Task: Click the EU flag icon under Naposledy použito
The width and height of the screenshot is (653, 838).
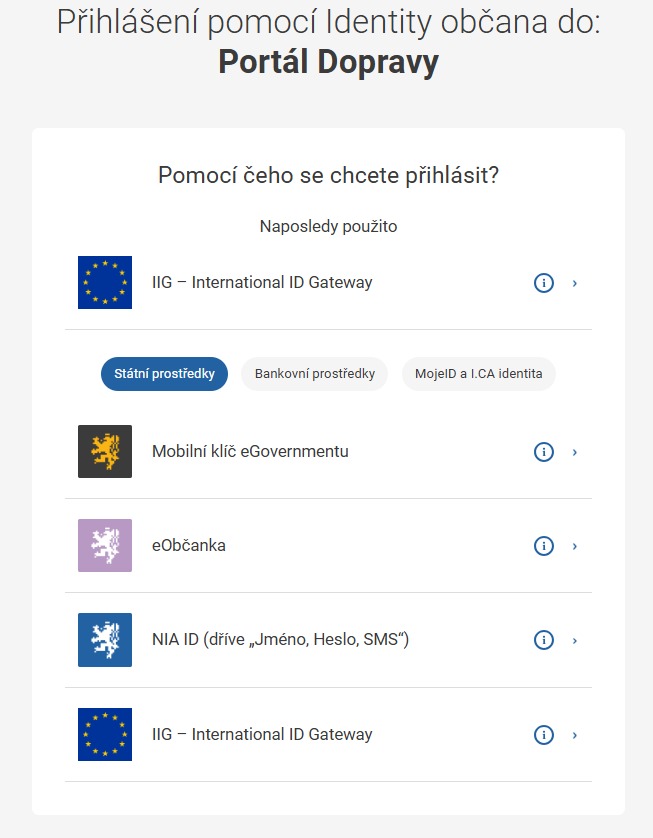Action: click(x=105, y=282)
